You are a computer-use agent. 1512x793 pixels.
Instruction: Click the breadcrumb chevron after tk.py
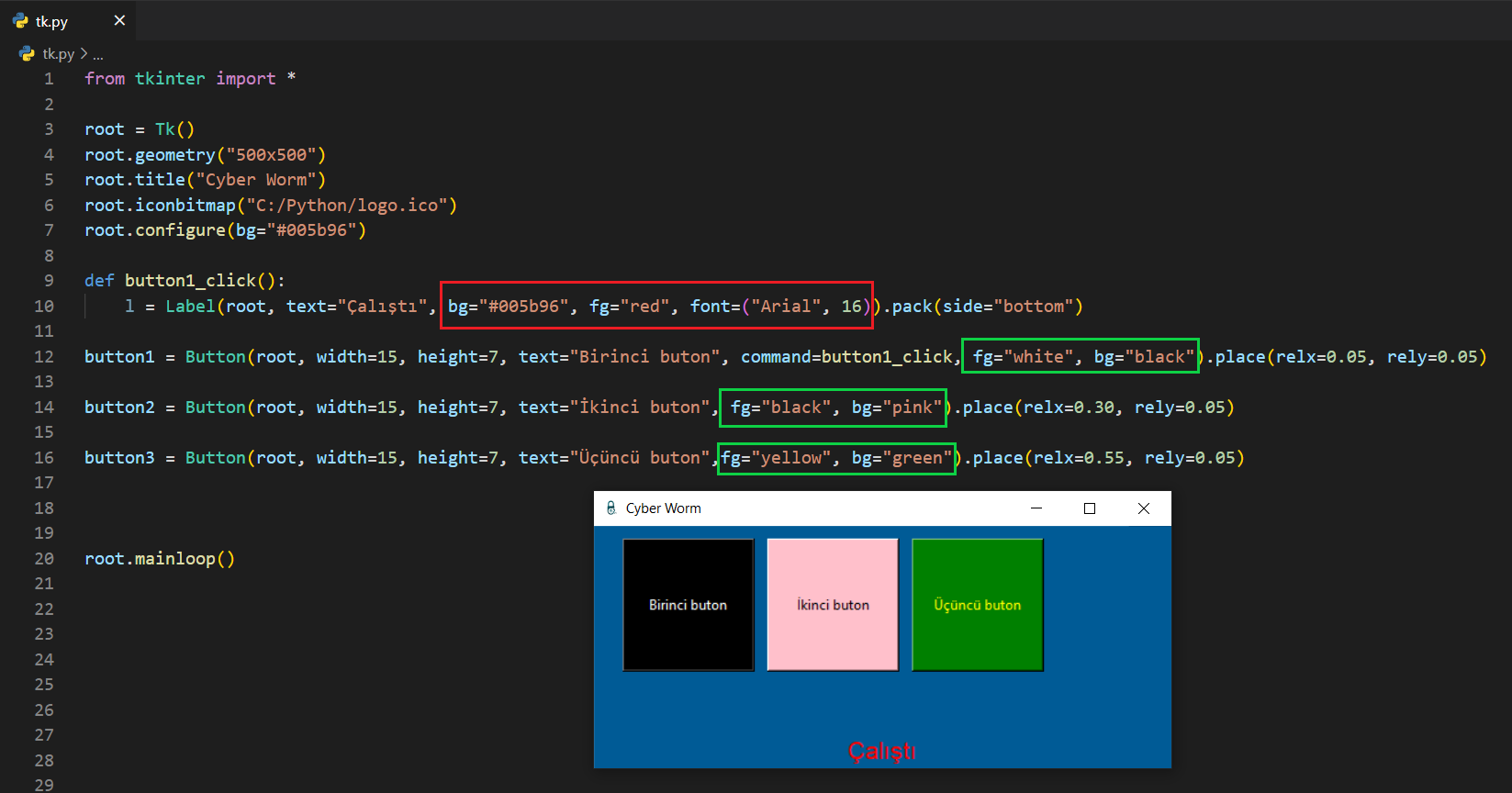pos(84,54)
